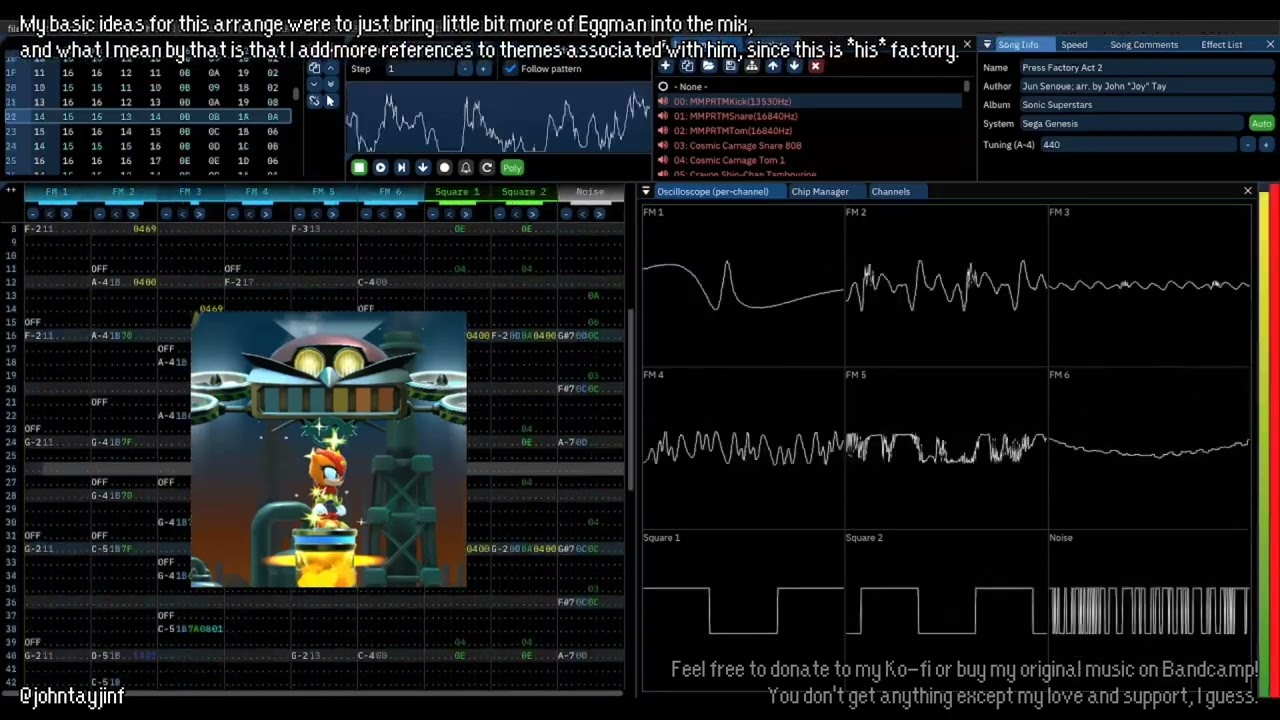This screenshot has height=720, width=1280.
Task: Click the double-down chevron in orders controls
Action: pos(331,84)
